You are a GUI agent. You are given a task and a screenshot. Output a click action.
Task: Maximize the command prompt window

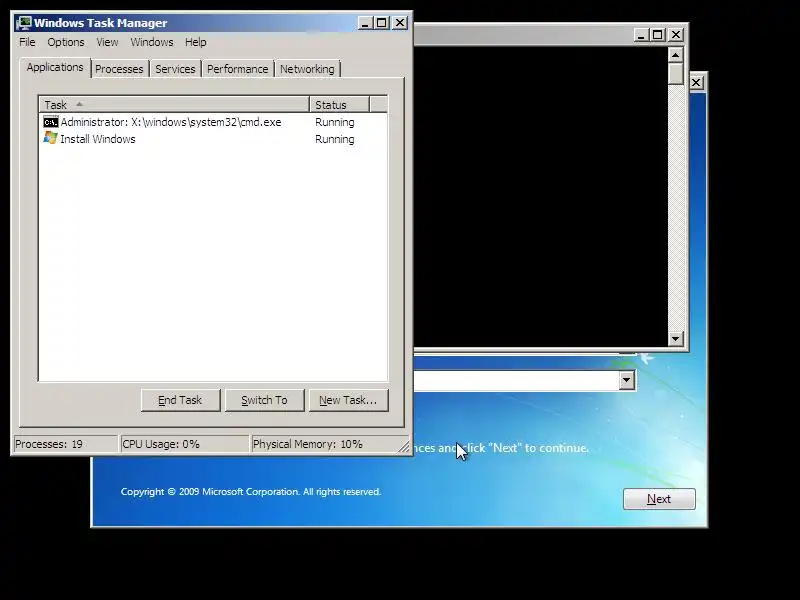click(658, 35)
